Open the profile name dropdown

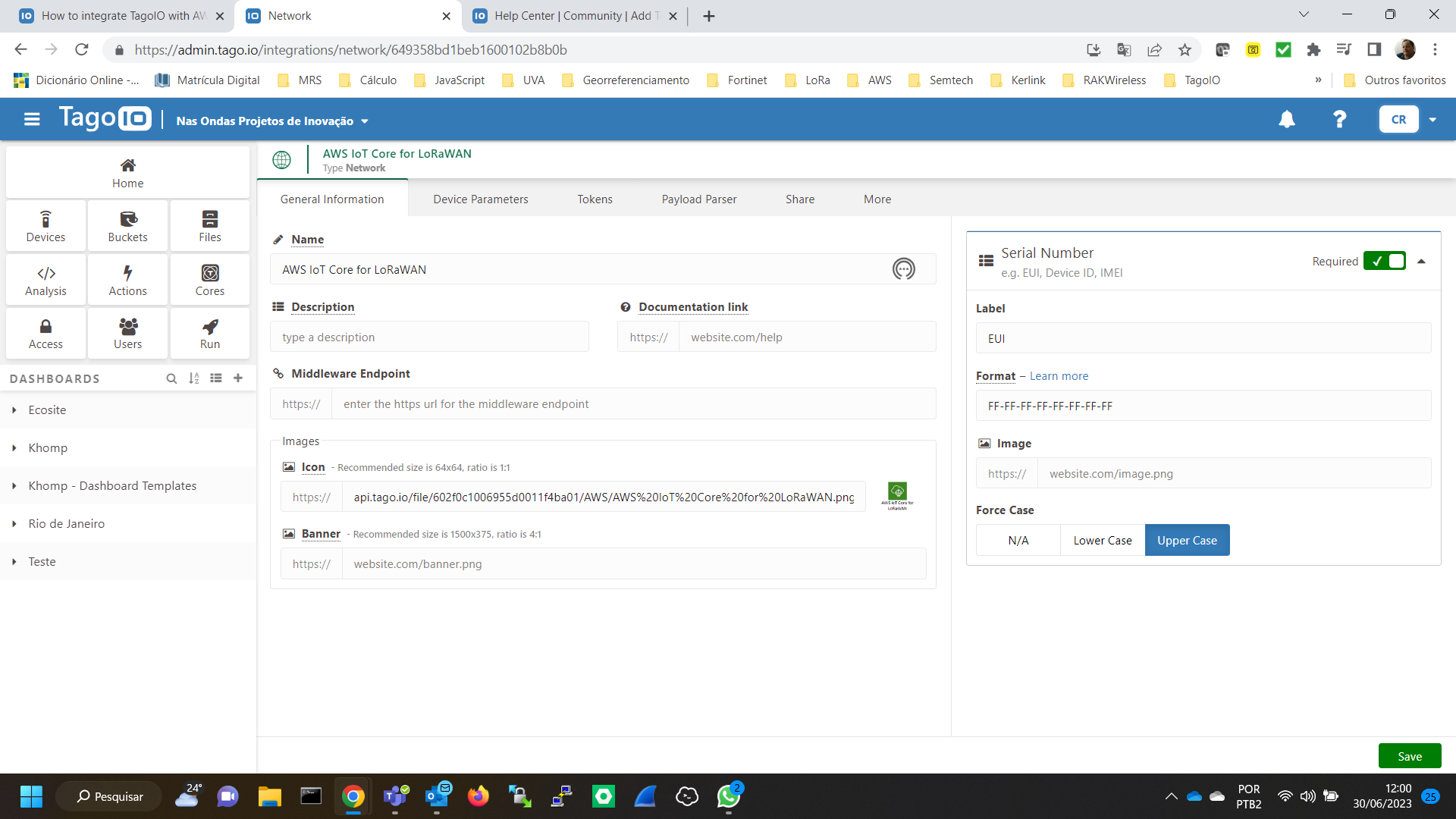tap(271, 121)
